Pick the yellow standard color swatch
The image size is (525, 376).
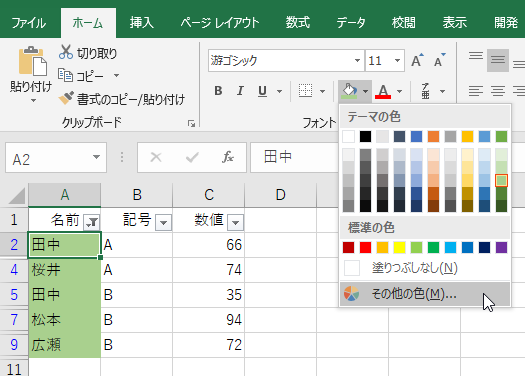[x=399, y=247]
